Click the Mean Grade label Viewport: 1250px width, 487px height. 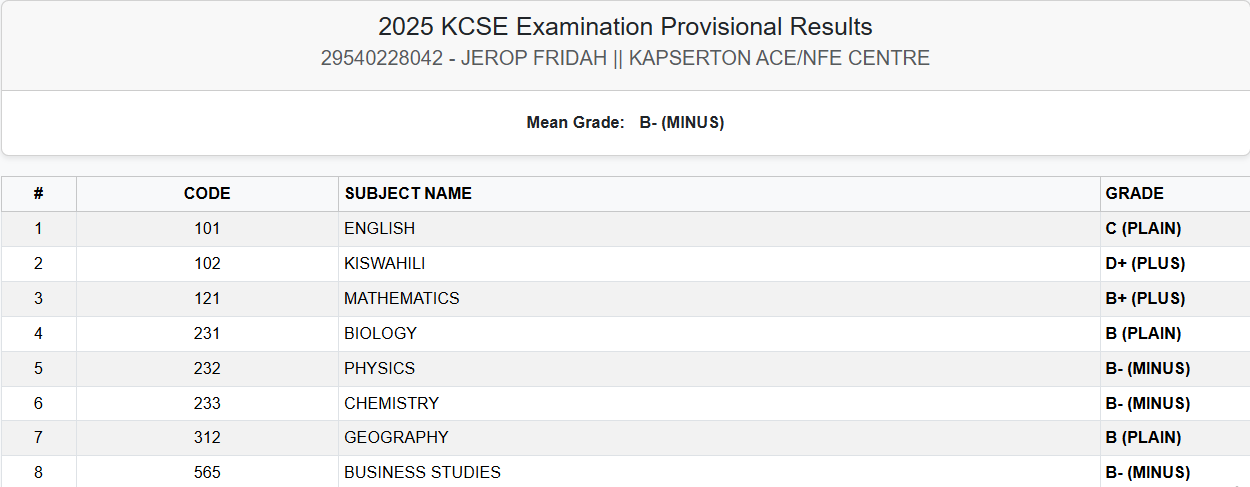(x=576, y=123)
